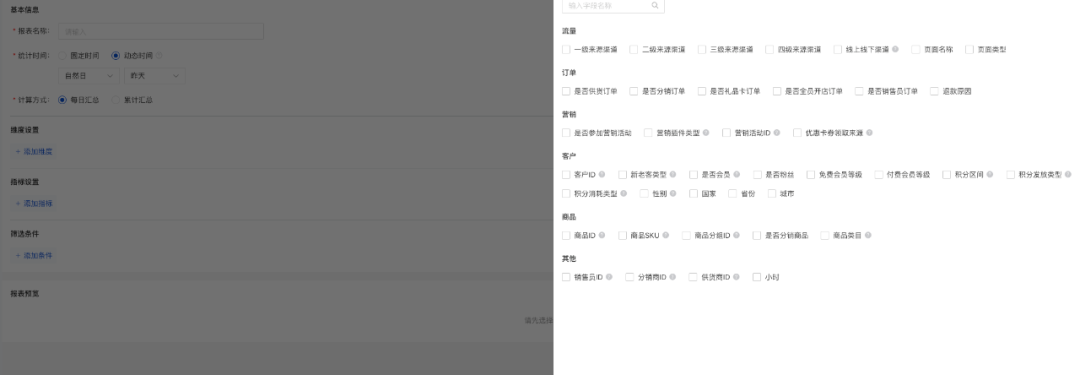Tick the 页面类型 checkbox
This screenshot has height=375, width=1080.
point(969,50)
